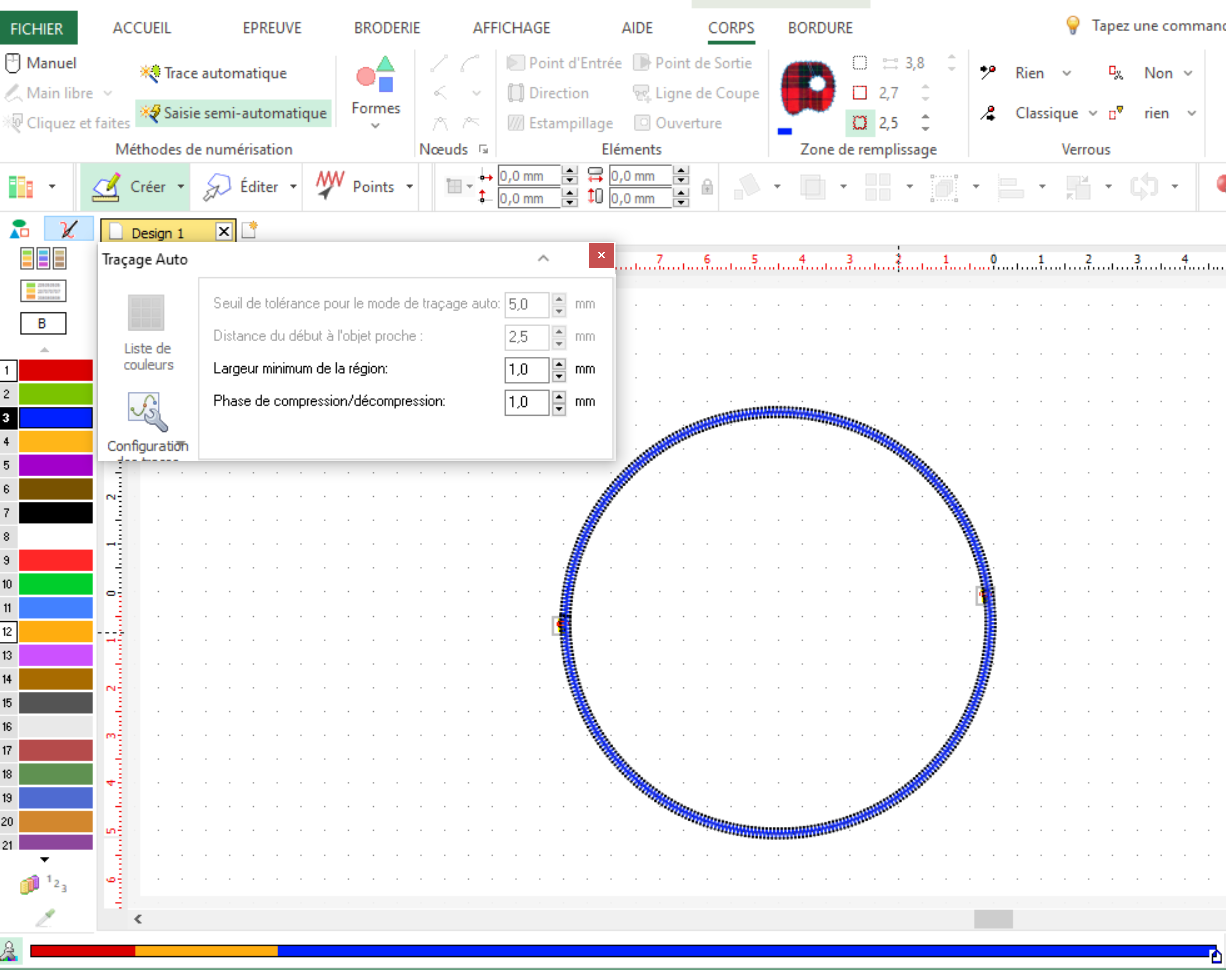The height and width of the screenshot is (973, 1226).
Task: Click the Saisie semi-automatique tool
Action: tap(234, 113)
